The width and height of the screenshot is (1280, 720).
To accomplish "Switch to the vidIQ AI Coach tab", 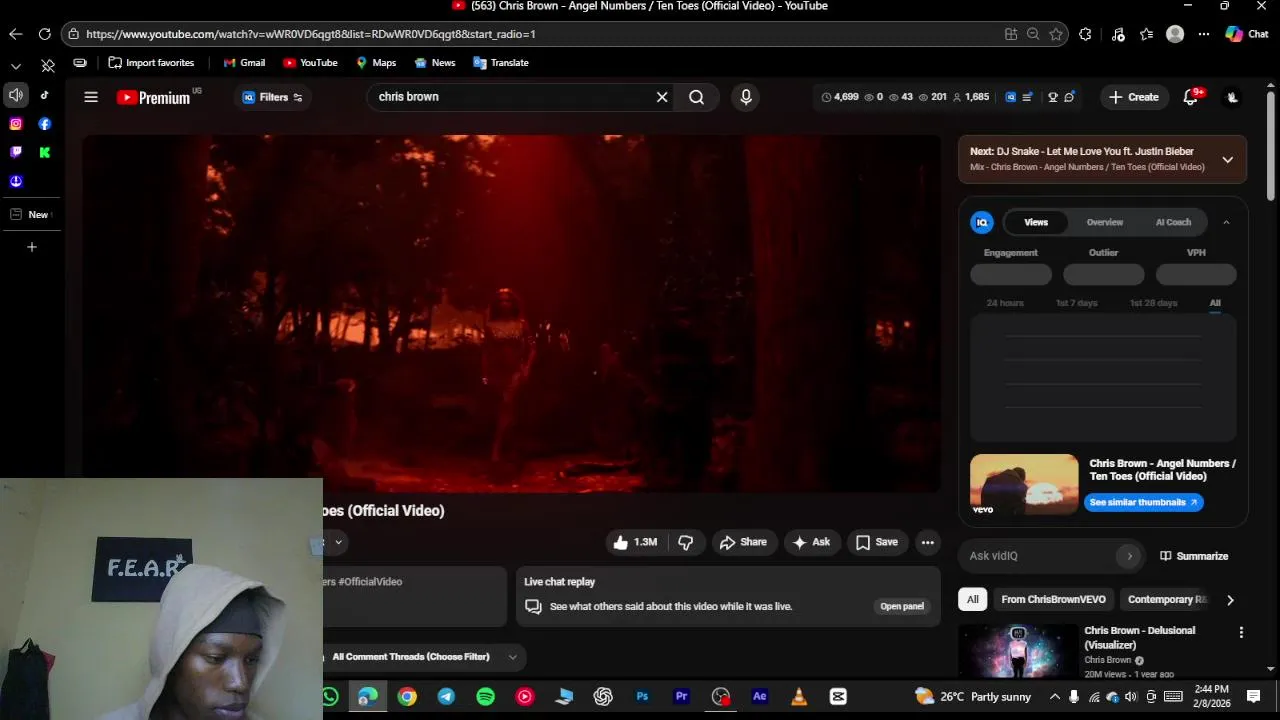I will [1173, 222].
